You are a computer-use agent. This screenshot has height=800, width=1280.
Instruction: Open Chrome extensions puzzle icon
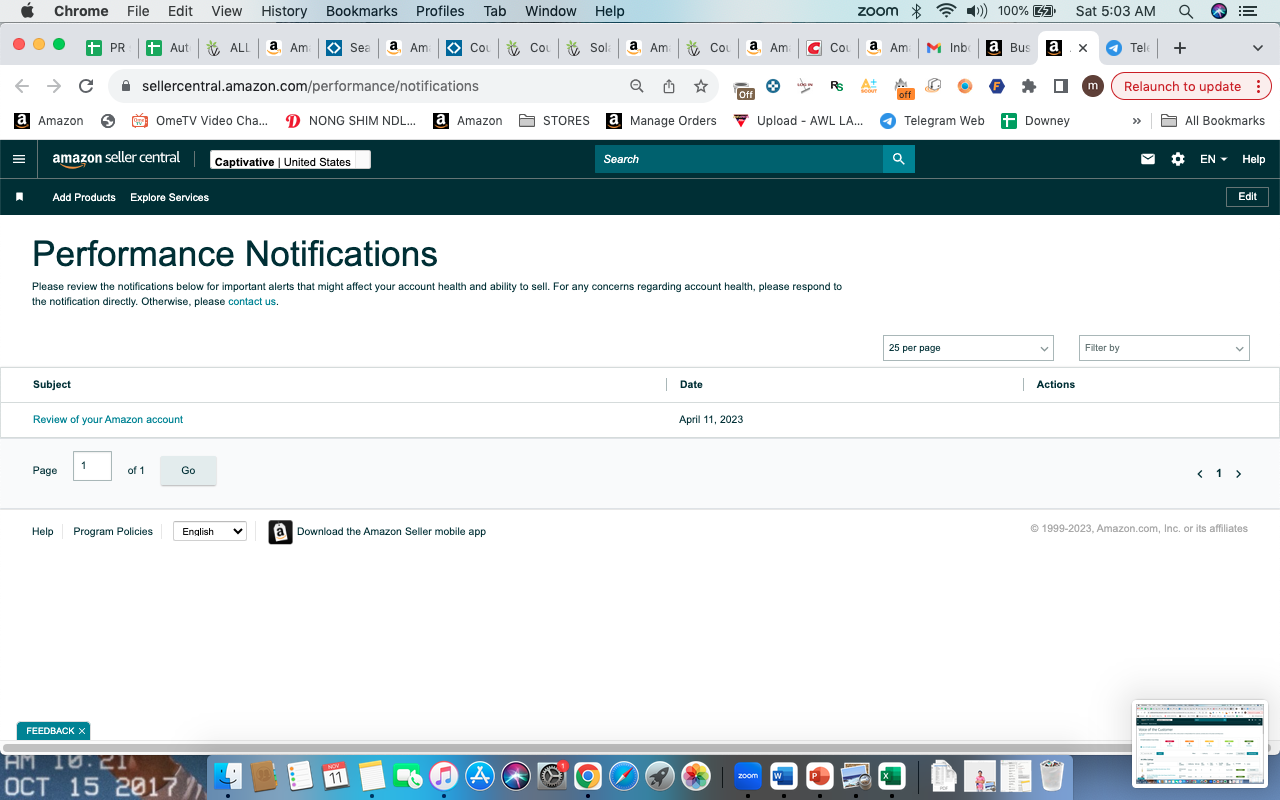(1028, 86)
